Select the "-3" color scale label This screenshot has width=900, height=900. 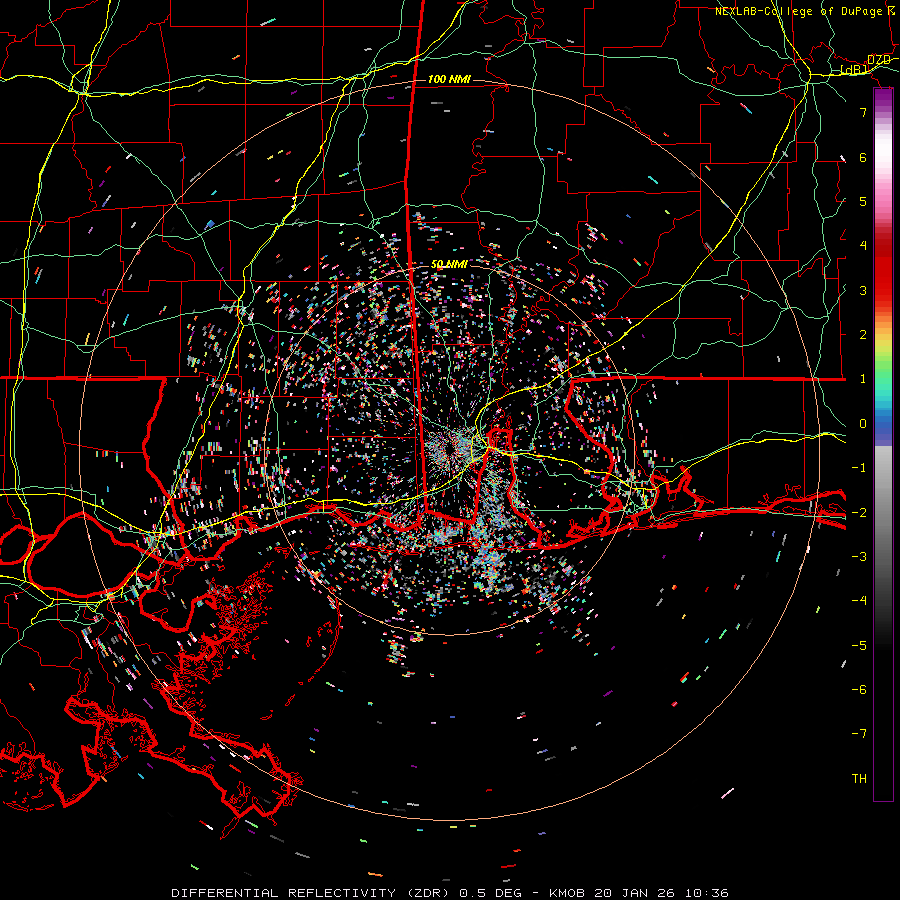coord(859,557)
